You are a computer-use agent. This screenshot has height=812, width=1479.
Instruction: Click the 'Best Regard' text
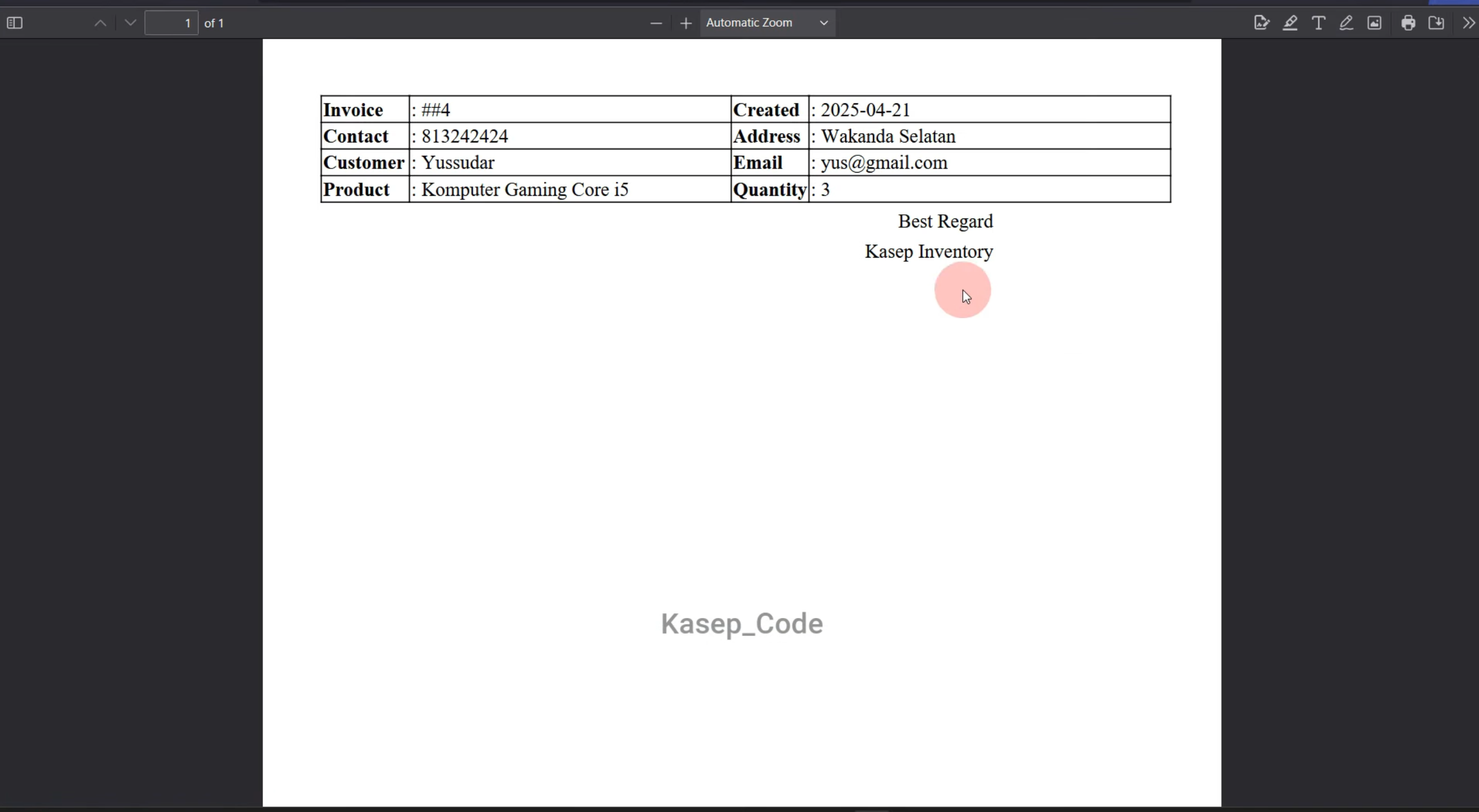(945, 221)
